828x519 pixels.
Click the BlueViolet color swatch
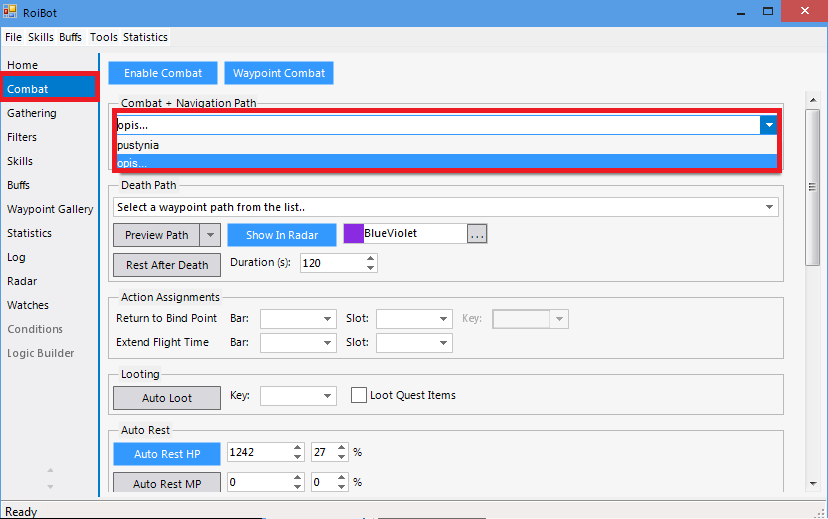353,233
